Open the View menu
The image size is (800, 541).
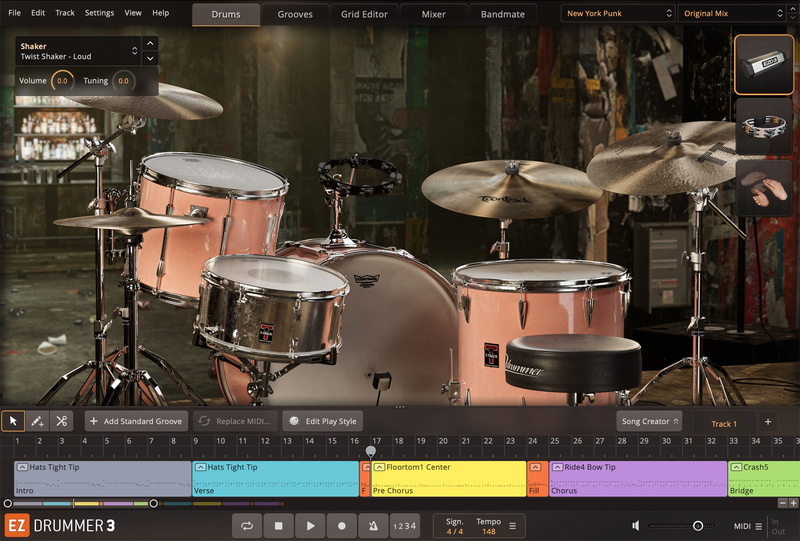click(x=133, y=13)
